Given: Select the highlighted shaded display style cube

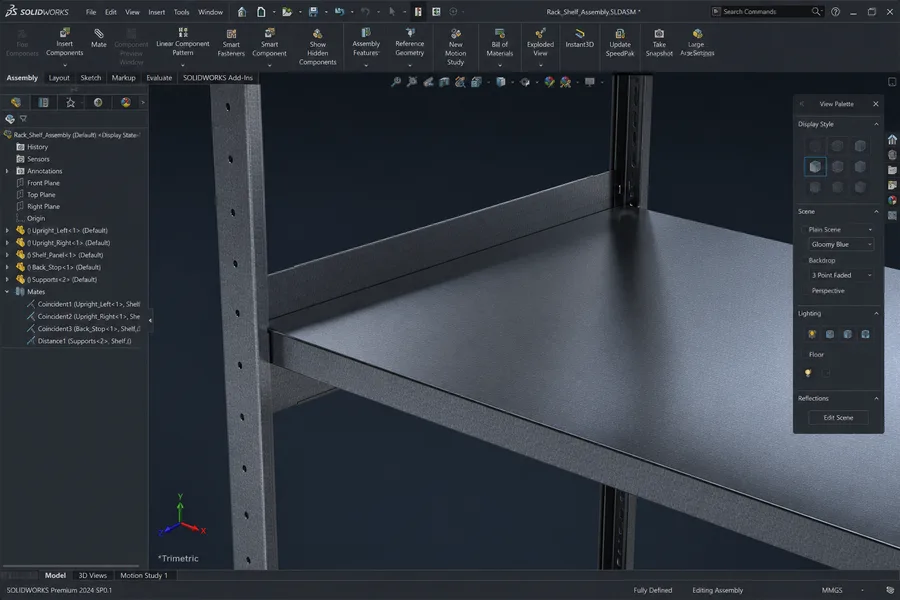Looking at the screenshot, I should tap(815, 167).
